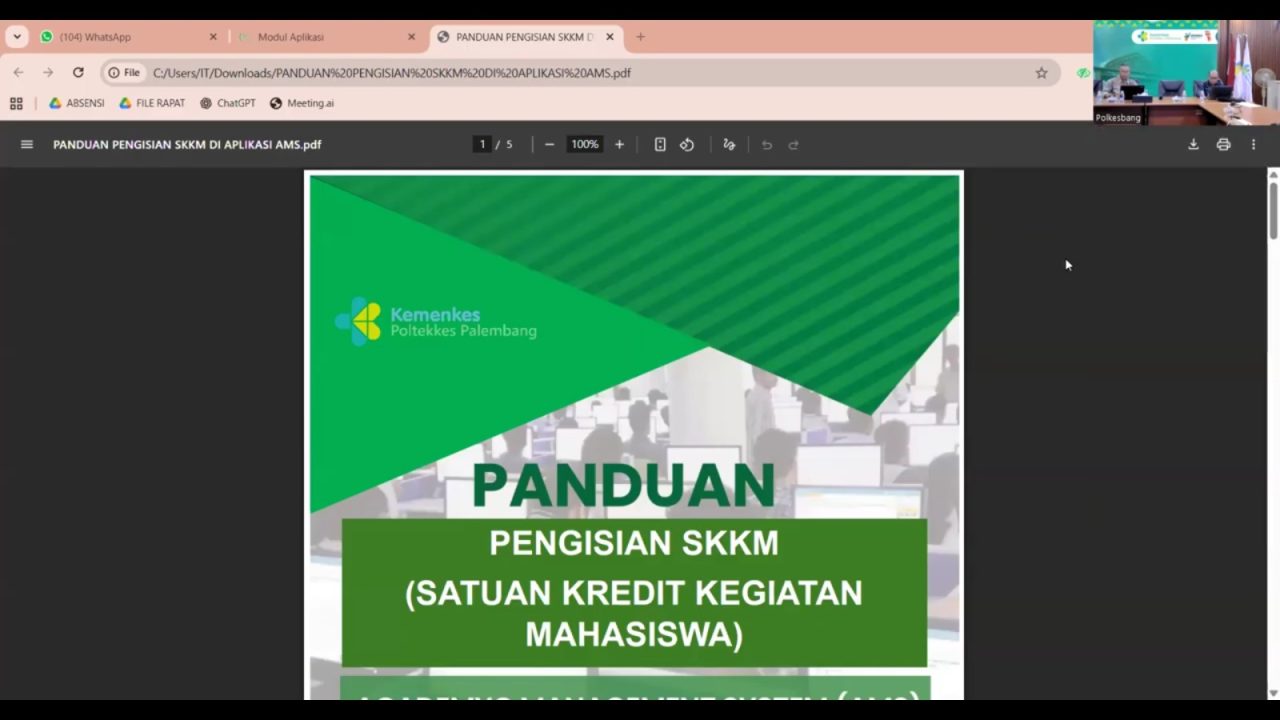Click the zoom in plus button

619,144
